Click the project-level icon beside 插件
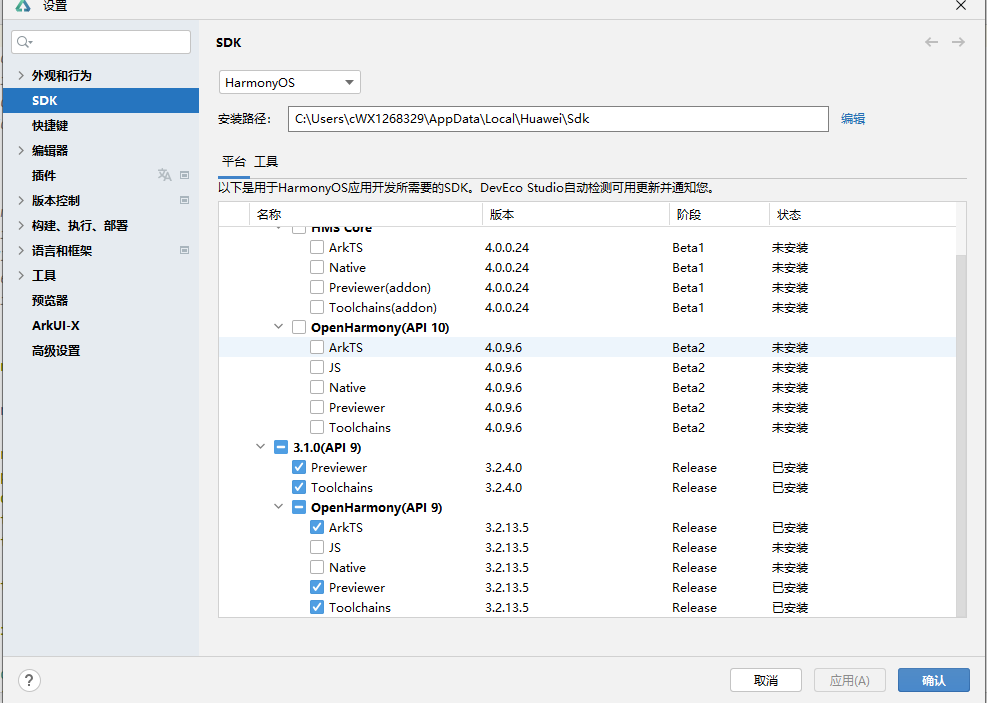This screenshot has width=987, height=703. tap(184, 175)
